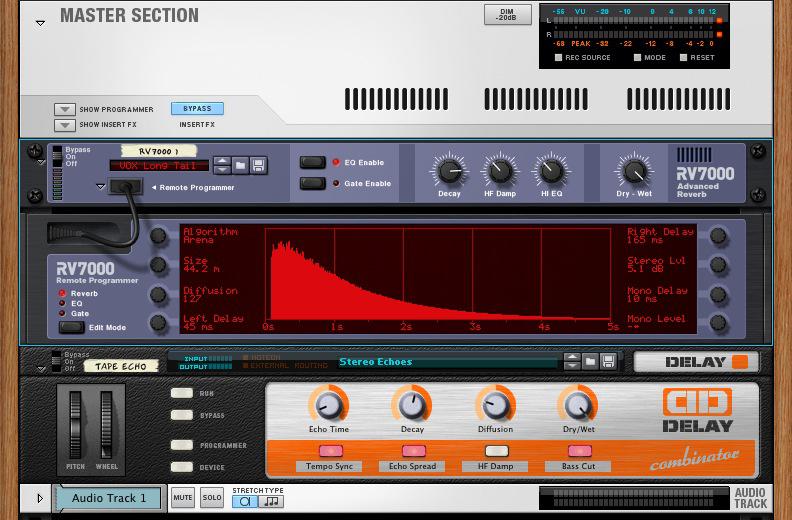The height and width of the screenshot is (520, 792).
Task: Toggle the Bass Cut button
Action: point(579,450)
